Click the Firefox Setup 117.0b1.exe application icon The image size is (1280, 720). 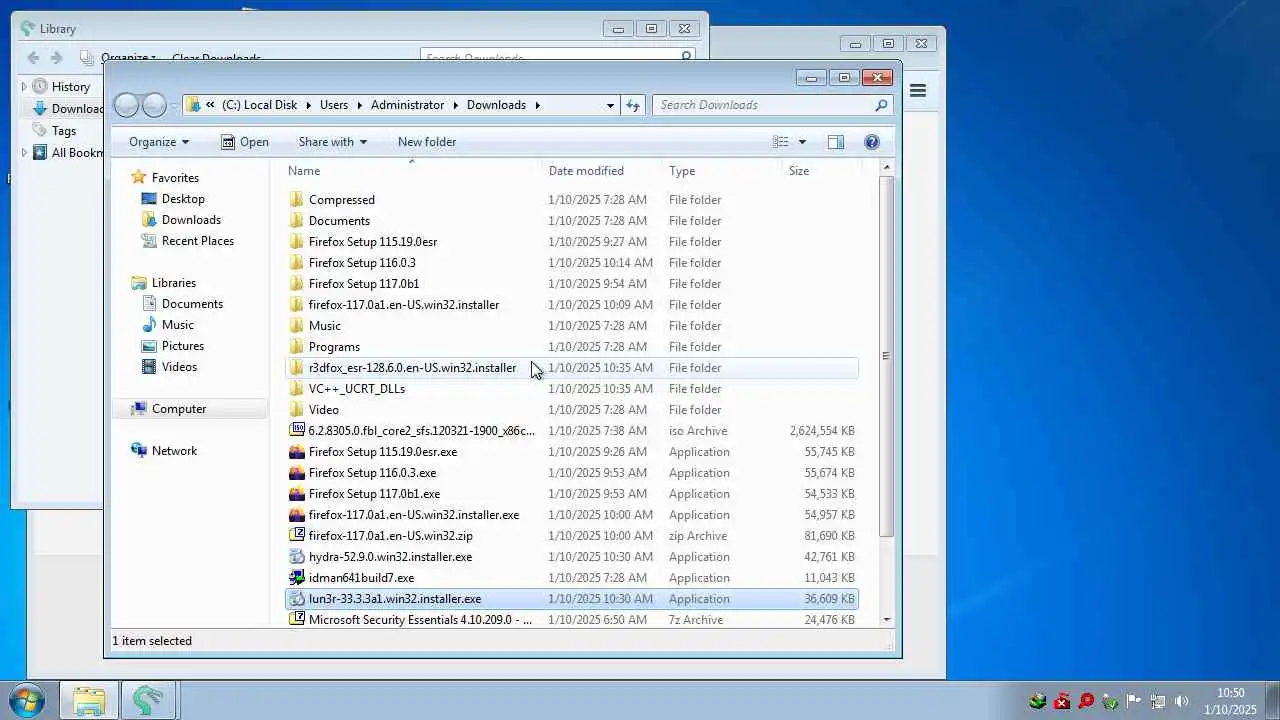(x=296, y=494)
